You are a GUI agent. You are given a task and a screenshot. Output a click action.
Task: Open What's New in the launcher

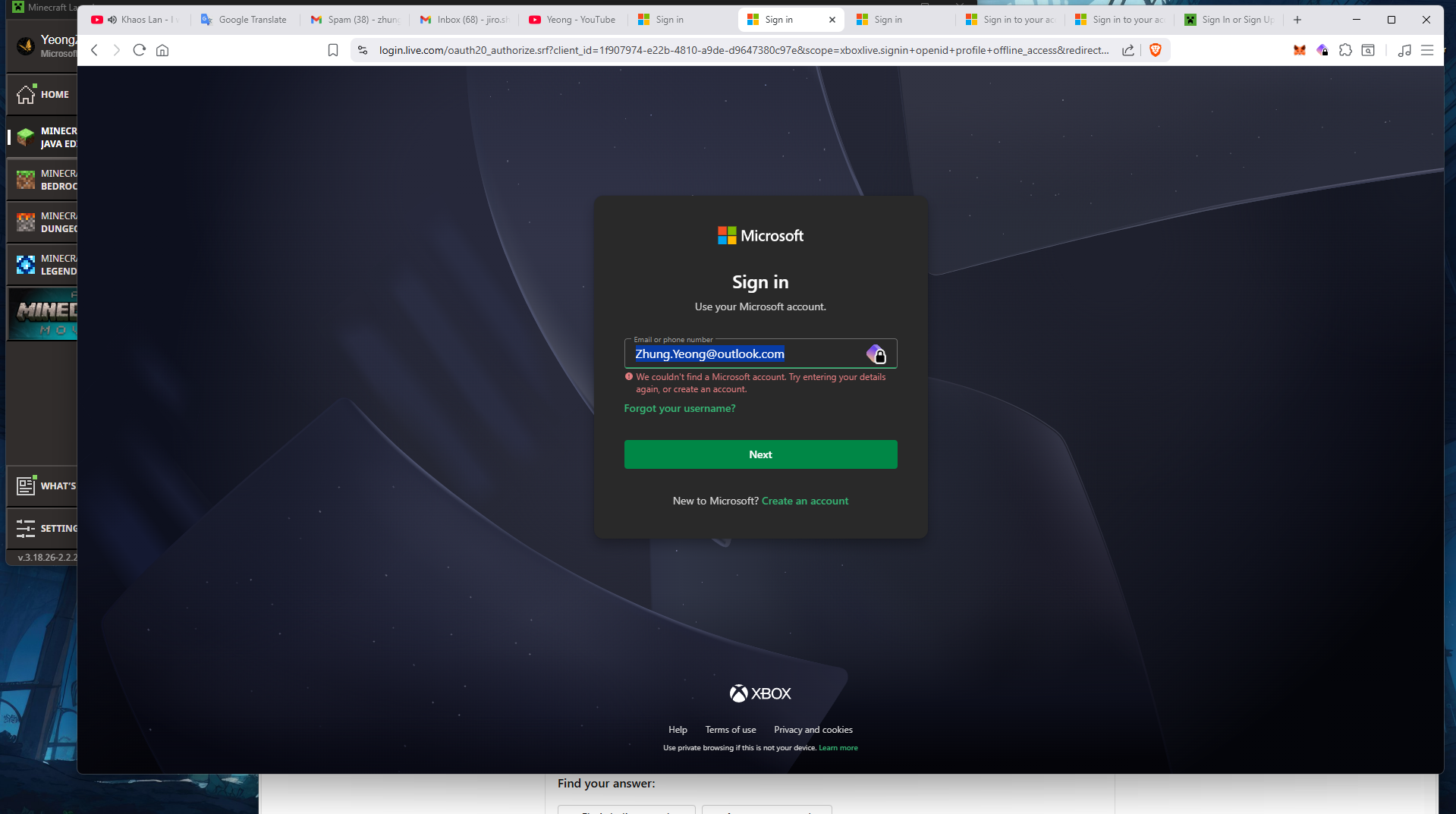coord(46,486)
